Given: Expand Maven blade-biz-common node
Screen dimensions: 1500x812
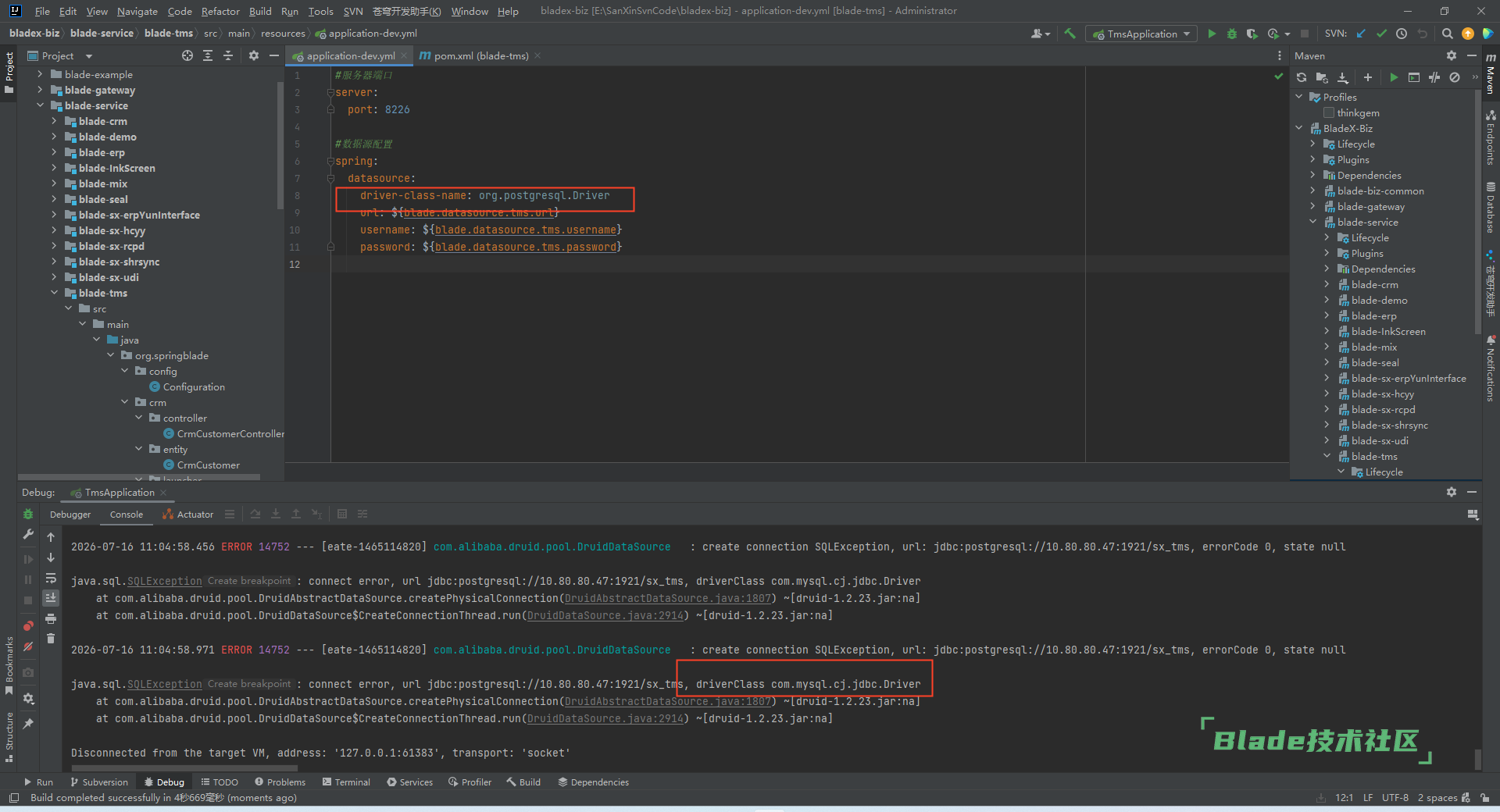Looking at the screenshot, I should pos(1313,191).
